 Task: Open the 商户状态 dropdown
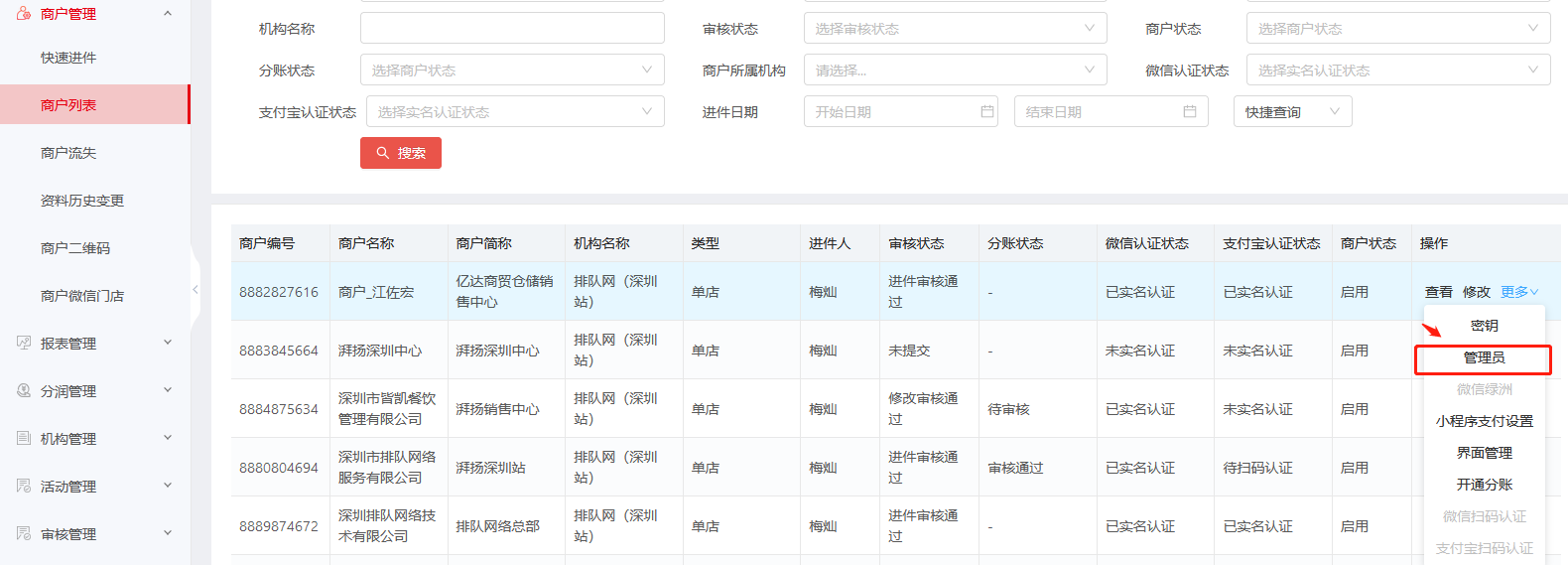point(1397,28)
